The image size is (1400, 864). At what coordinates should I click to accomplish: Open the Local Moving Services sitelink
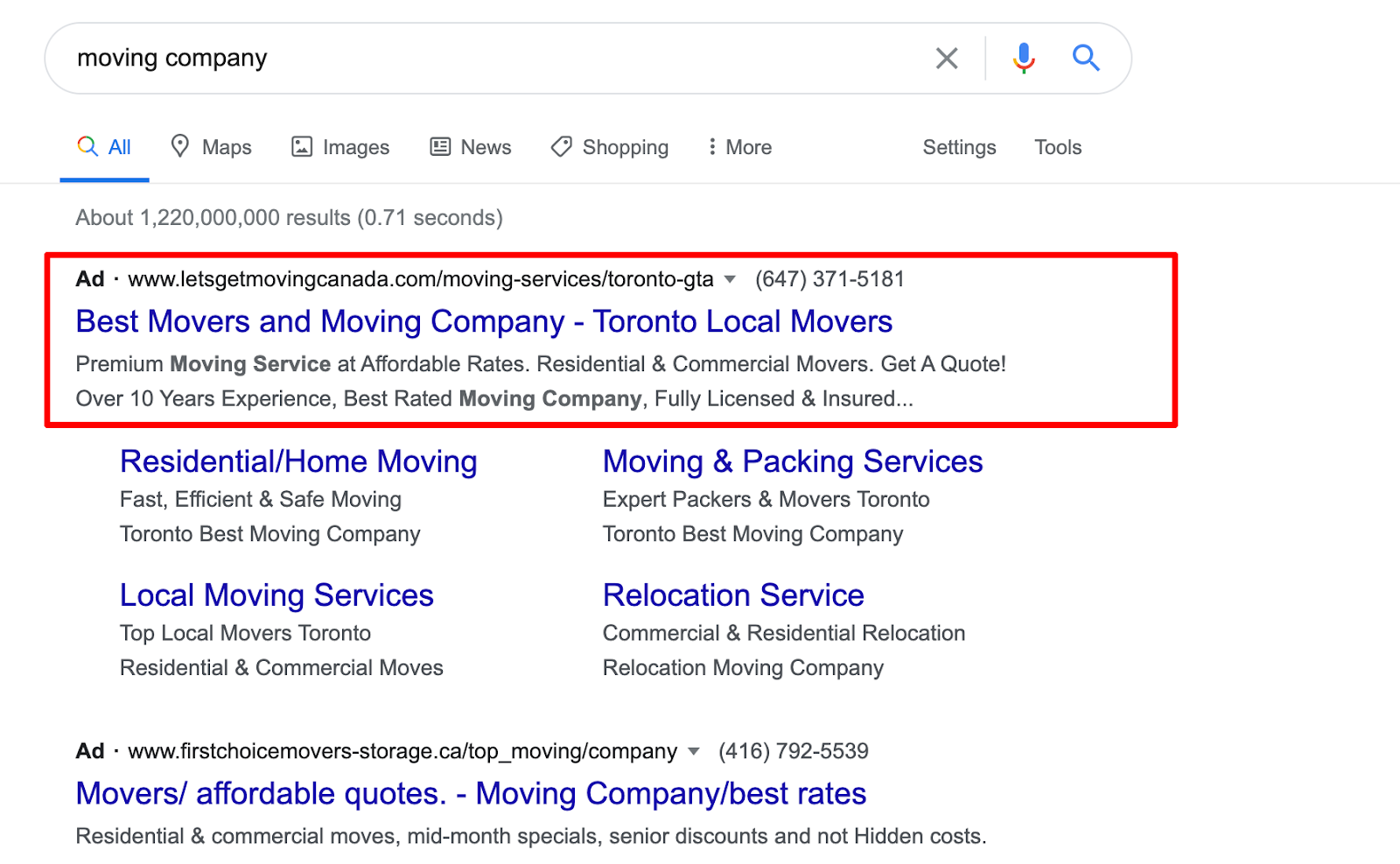pyautogui.click(x=276, y=595)
